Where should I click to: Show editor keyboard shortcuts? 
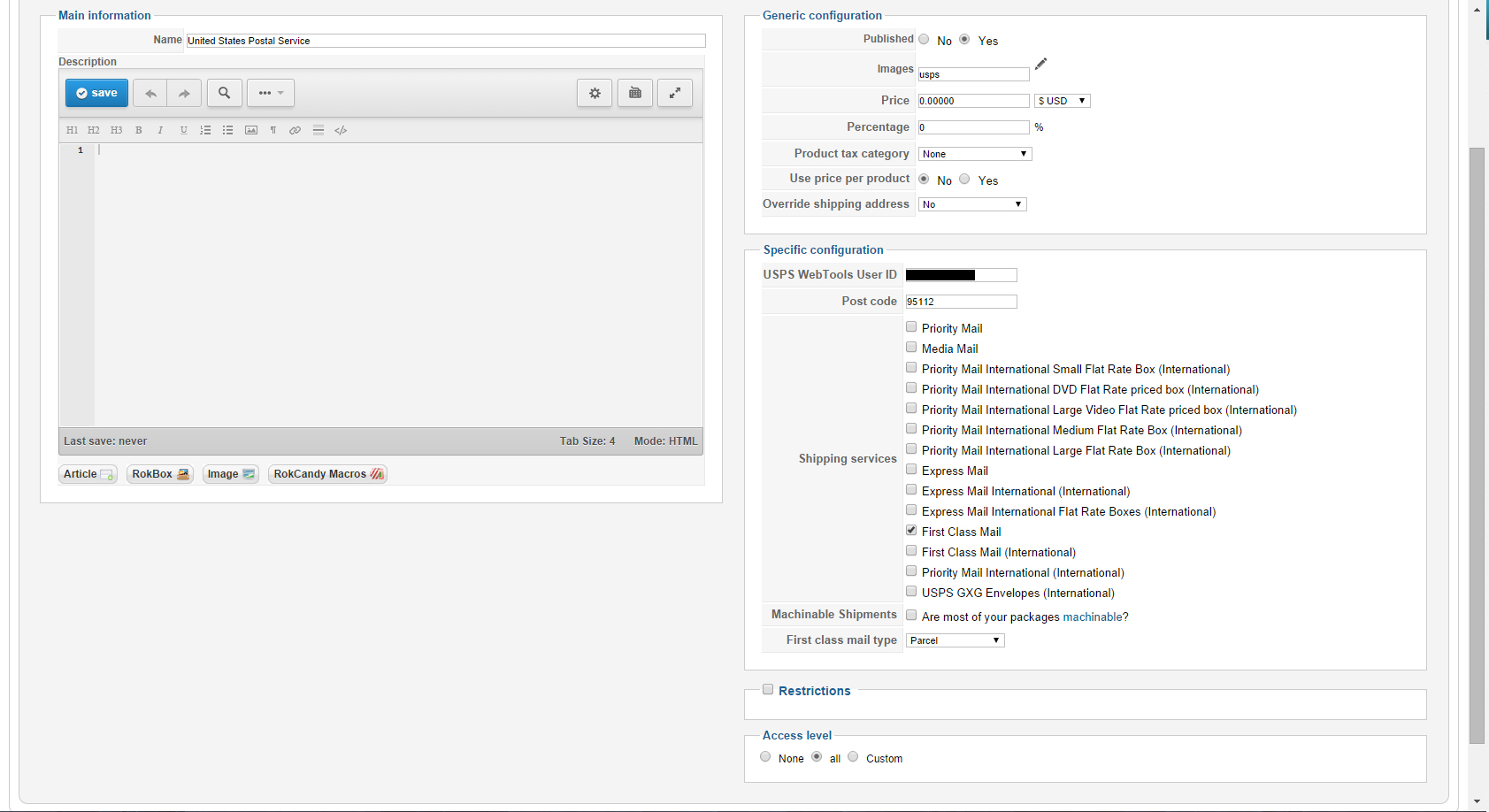click(635, 93)
